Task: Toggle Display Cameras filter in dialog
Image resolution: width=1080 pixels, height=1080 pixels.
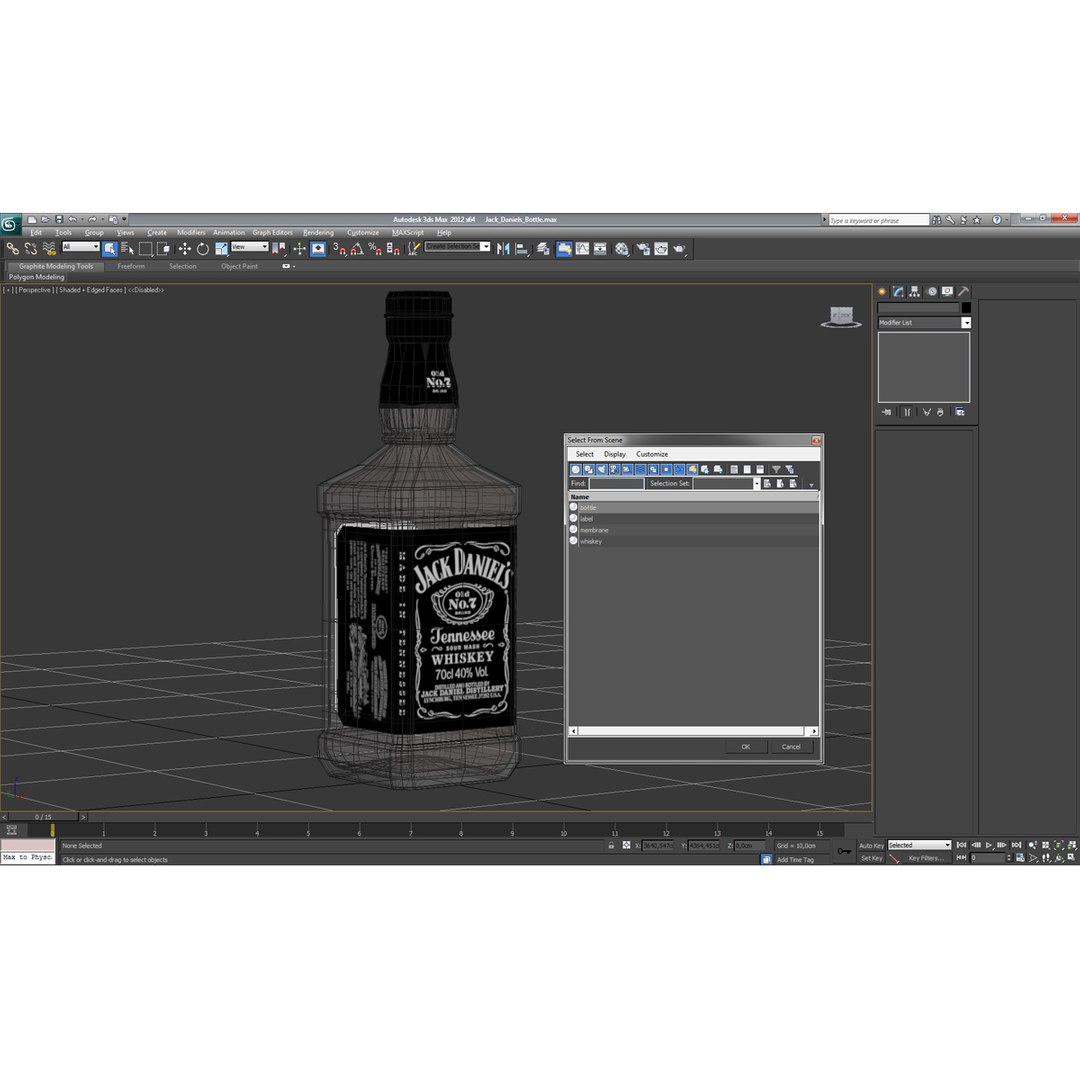Action: click(x=614, y=469)
